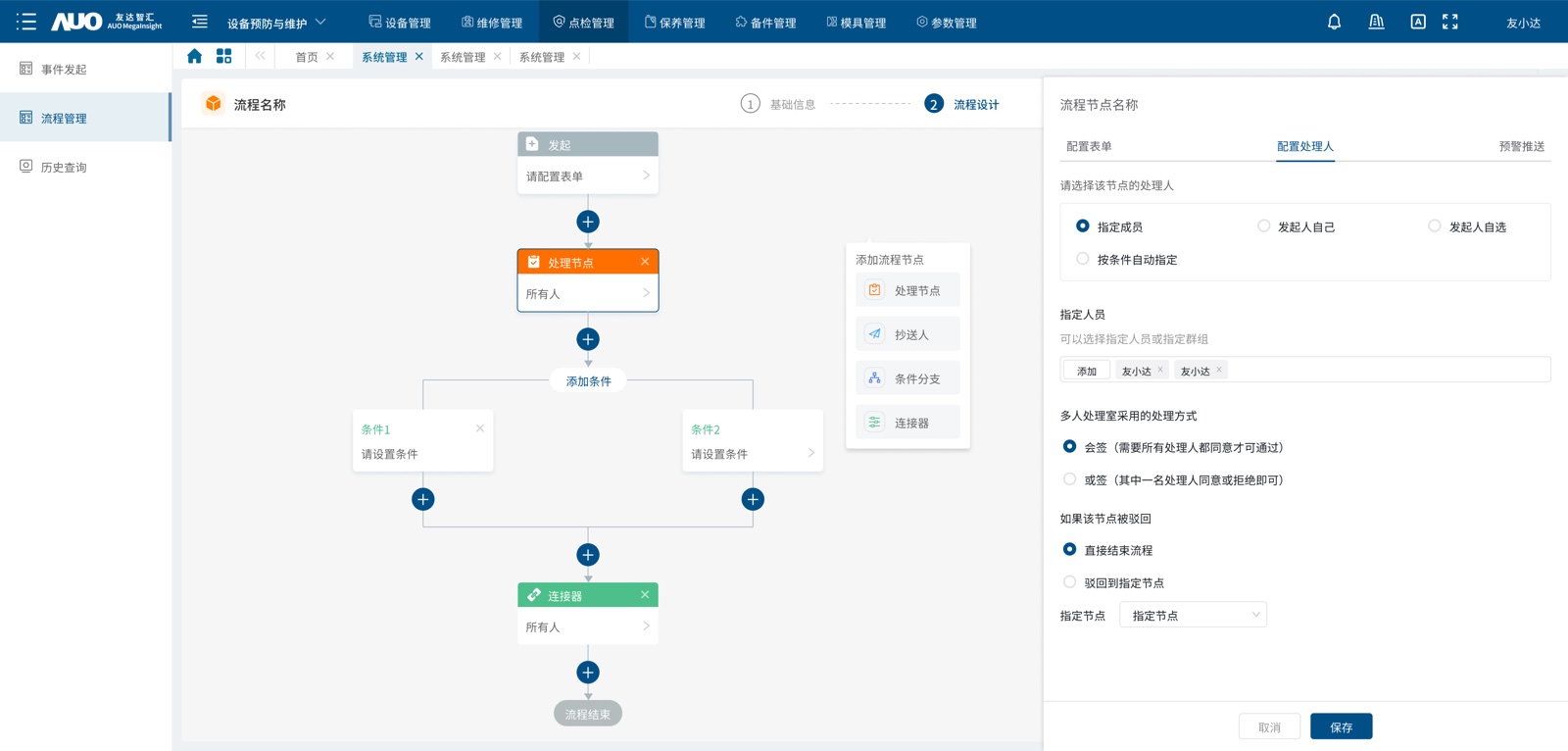The width and height of the screenshot is (1568, 751).
Task: Add 连接器 node from palette
Action: coord(907,423)
